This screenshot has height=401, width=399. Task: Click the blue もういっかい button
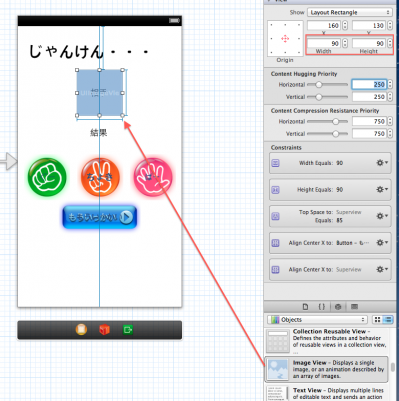pyautogui.click(x=100, y=217)
